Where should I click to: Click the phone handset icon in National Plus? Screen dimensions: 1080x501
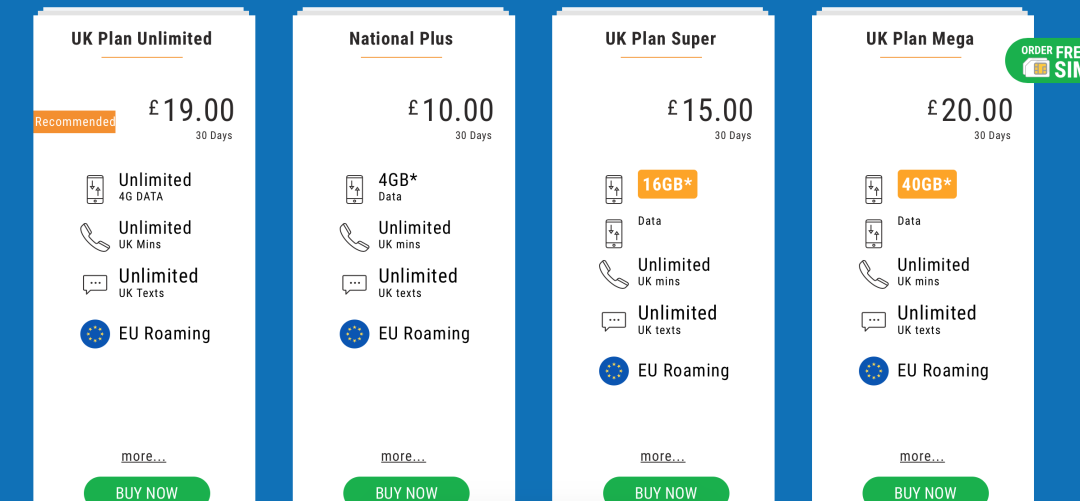tap(355, 237)
